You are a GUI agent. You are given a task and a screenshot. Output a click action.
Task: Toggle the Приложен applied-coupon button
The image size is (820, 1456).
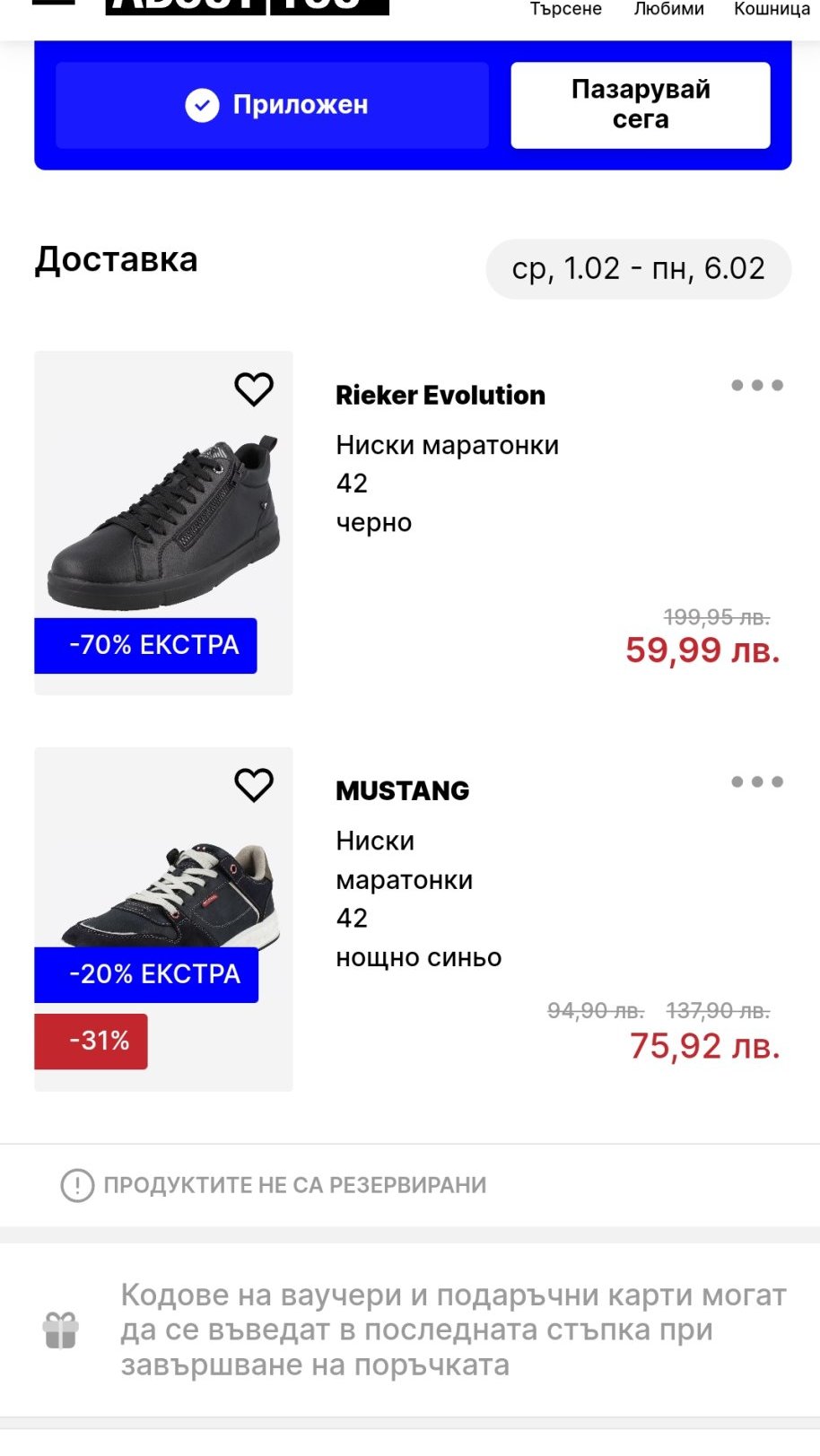[x=273, y=105]
